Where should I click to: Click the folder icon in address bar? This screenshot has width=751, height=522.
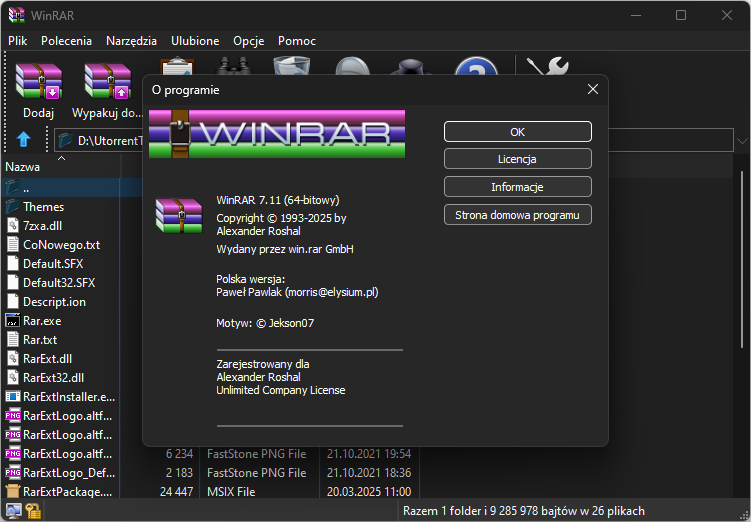tap(65, 140)
